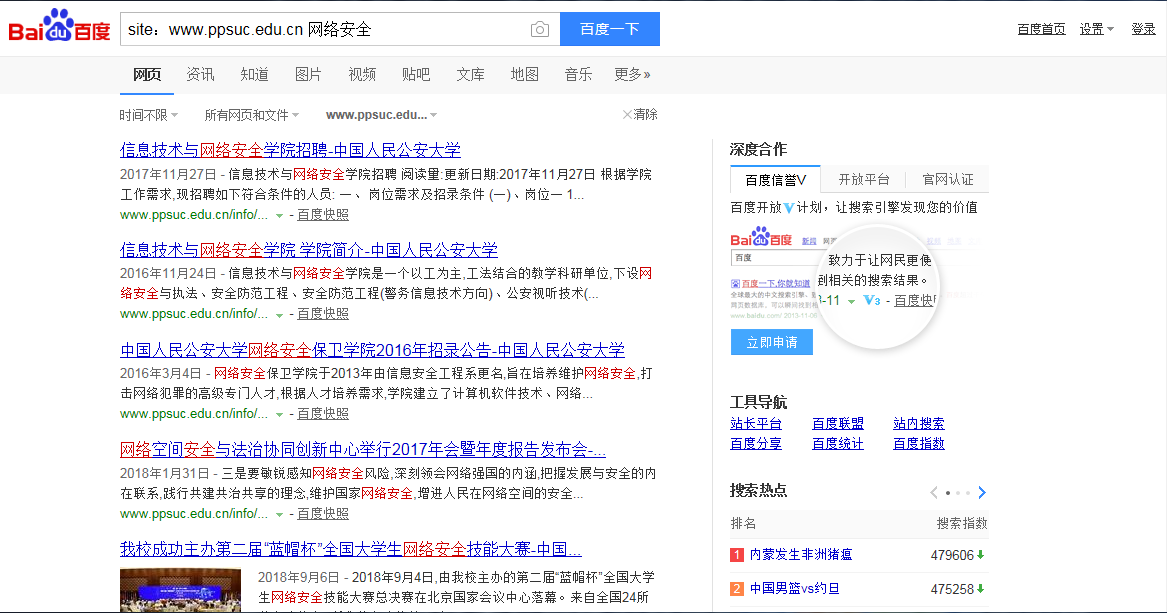Open the 站内搜索 link
The width and height of the screenshot is (1167, 613).
tap(919, 423)
